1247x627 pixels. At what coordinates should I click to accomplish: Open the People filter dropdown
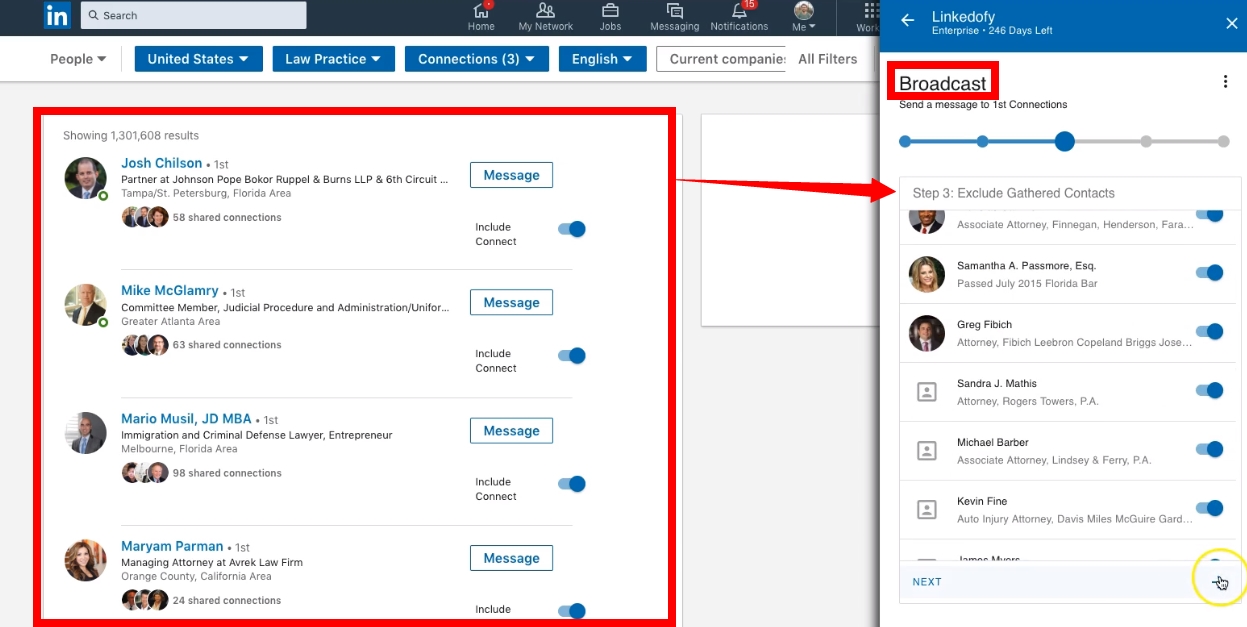pyautogui.click(x=78, y=59)
